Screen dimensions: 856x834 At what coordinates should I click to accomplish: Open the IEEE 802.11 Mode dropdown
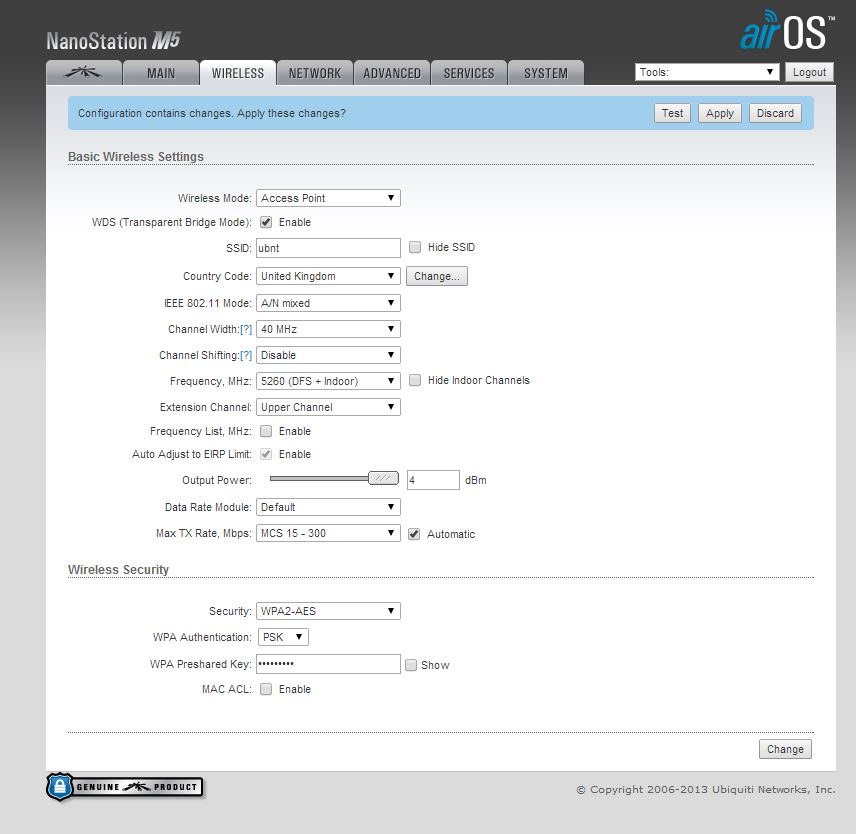click(328, 302)
